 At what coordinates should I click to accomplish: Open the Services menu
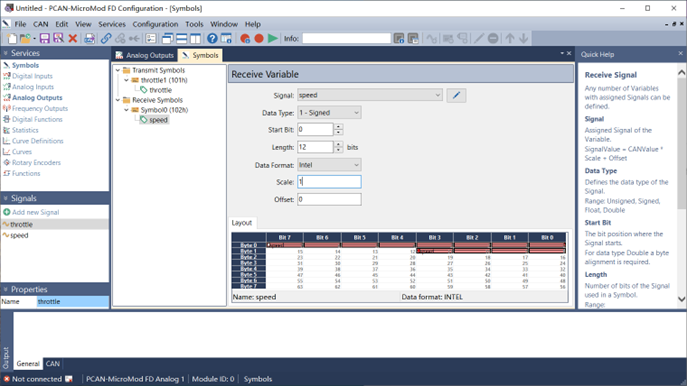pyautogui.click(x=112, y=24)
